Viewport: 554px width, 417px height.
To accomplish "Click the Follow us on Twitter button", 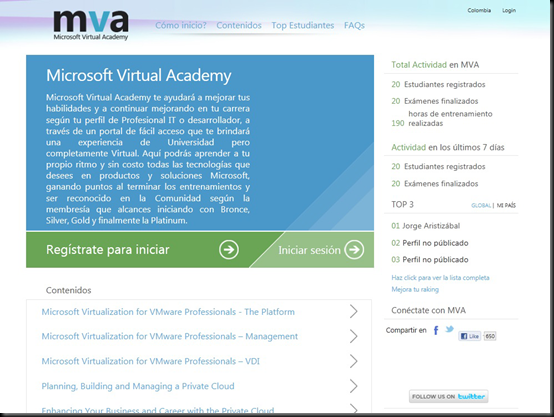I will (449, 397).
